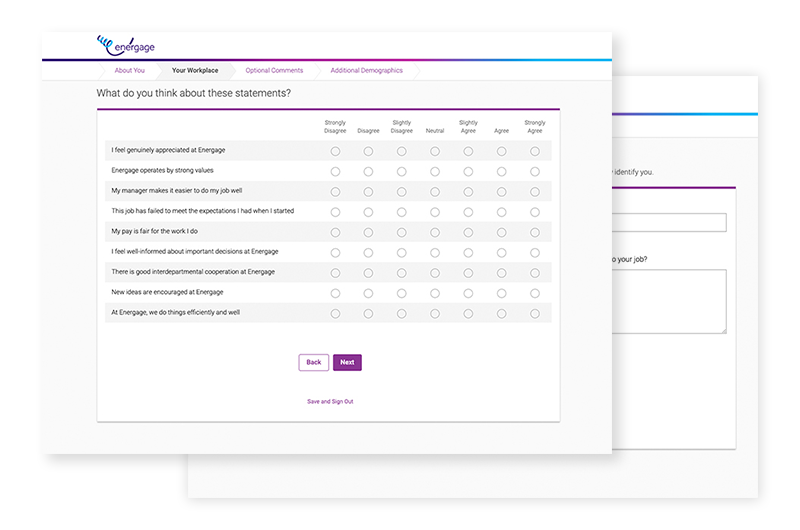Select Neutral for interdepartmental cooperation
Screen dimensions: 800x530
coord(435,273)
